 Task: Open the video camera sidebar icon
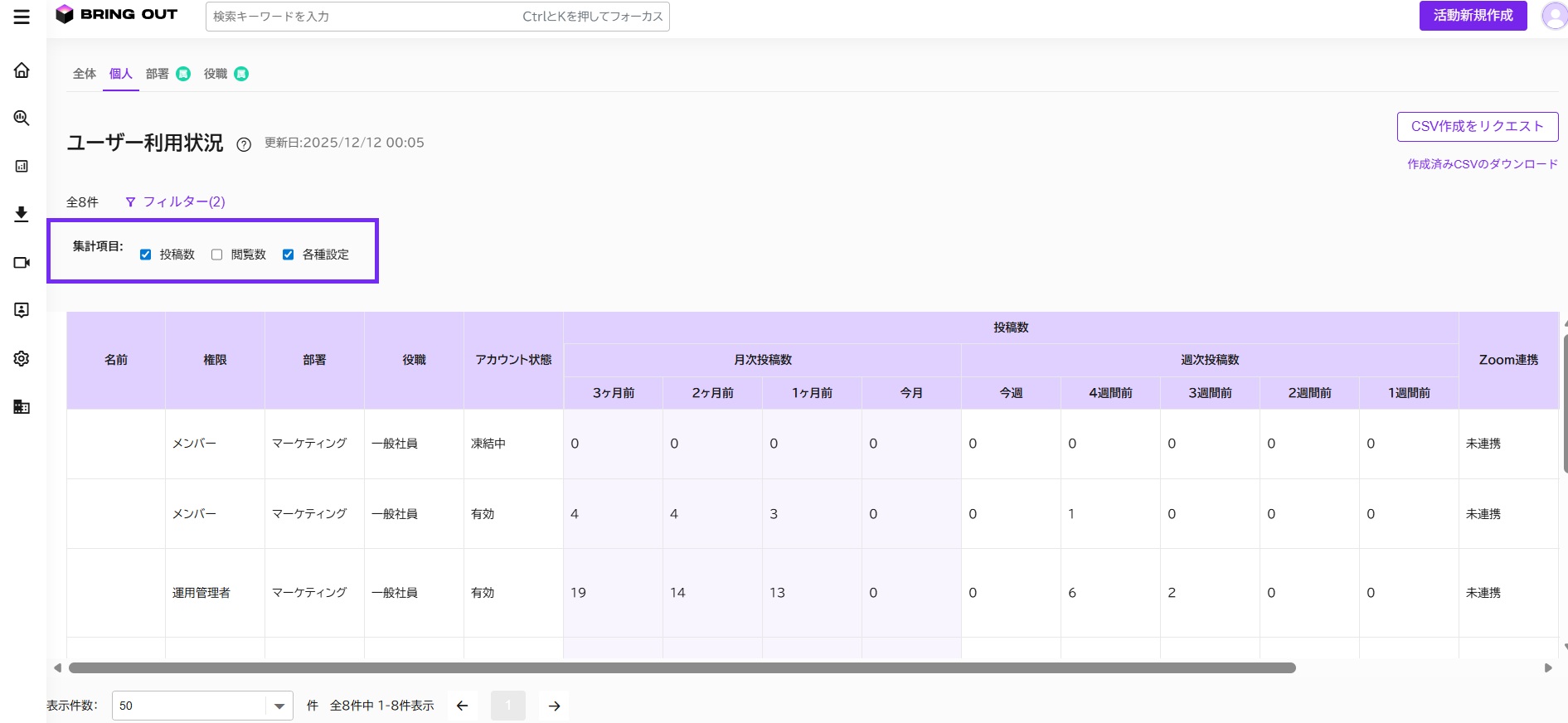click(22, 262)
